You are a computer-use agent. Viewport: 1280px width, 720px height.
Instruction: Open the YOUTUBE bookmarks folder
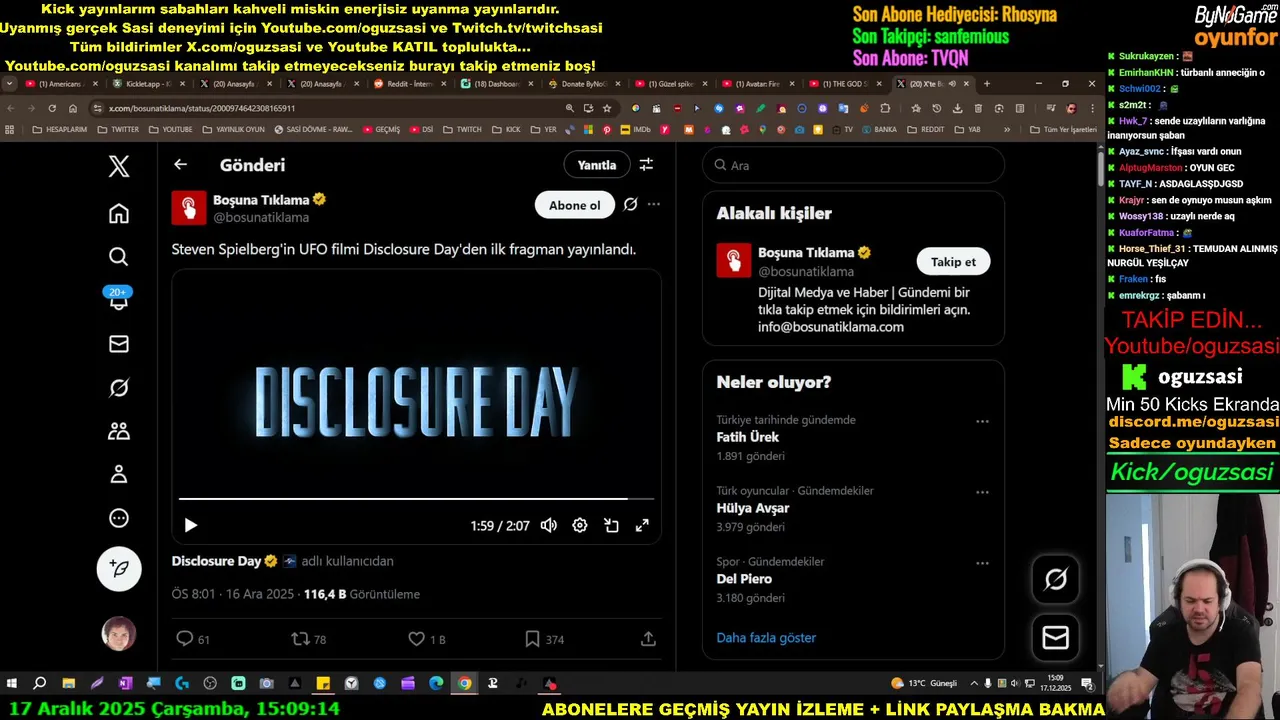pyautogui.click(x=170, y=129)
